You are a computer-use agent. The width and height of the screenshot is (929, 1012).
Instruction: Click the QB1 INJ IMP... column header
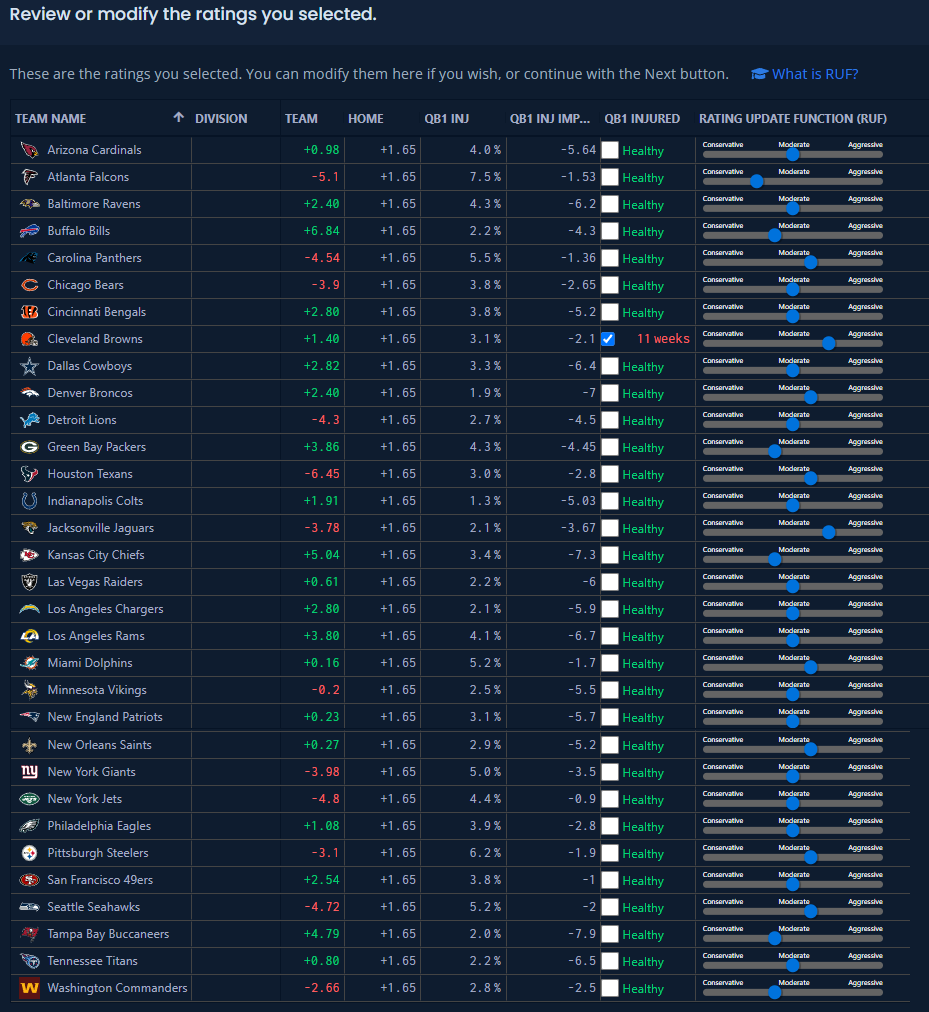click(x=549, y=119)
